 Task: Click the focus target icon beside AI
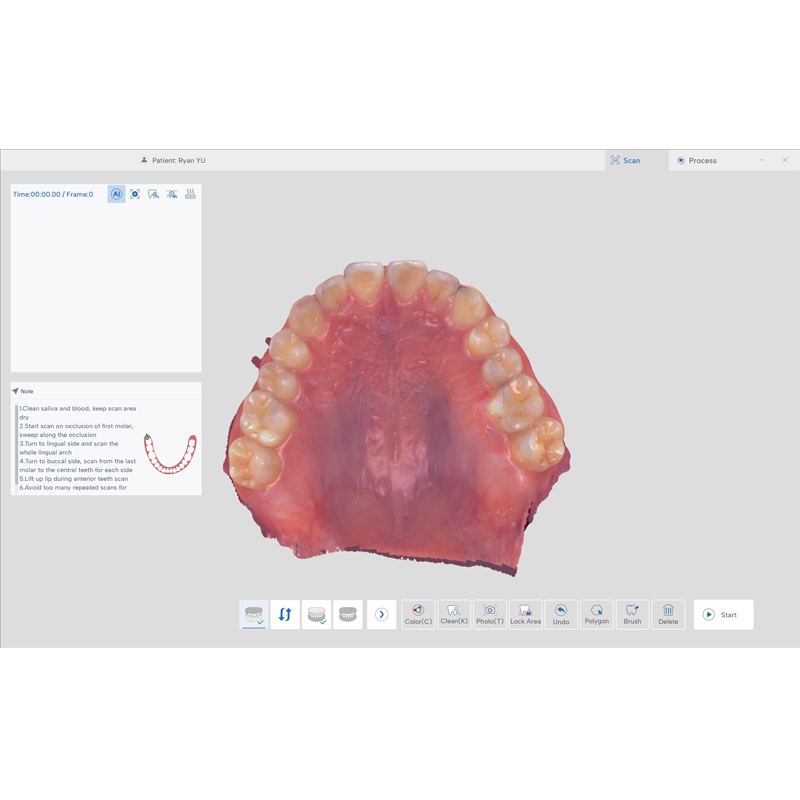tap(135, 194)
